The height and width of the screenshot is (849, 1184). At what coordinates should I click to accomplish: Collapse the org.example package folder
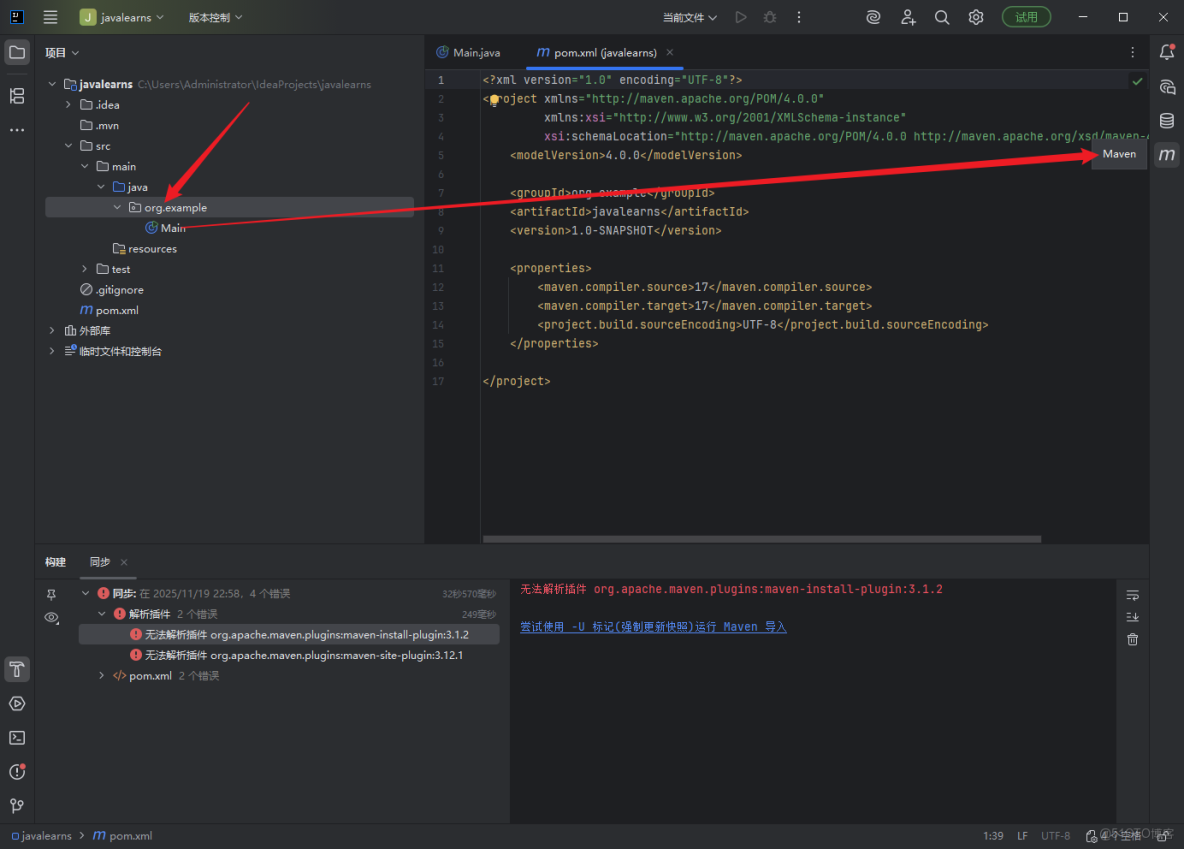117,207
